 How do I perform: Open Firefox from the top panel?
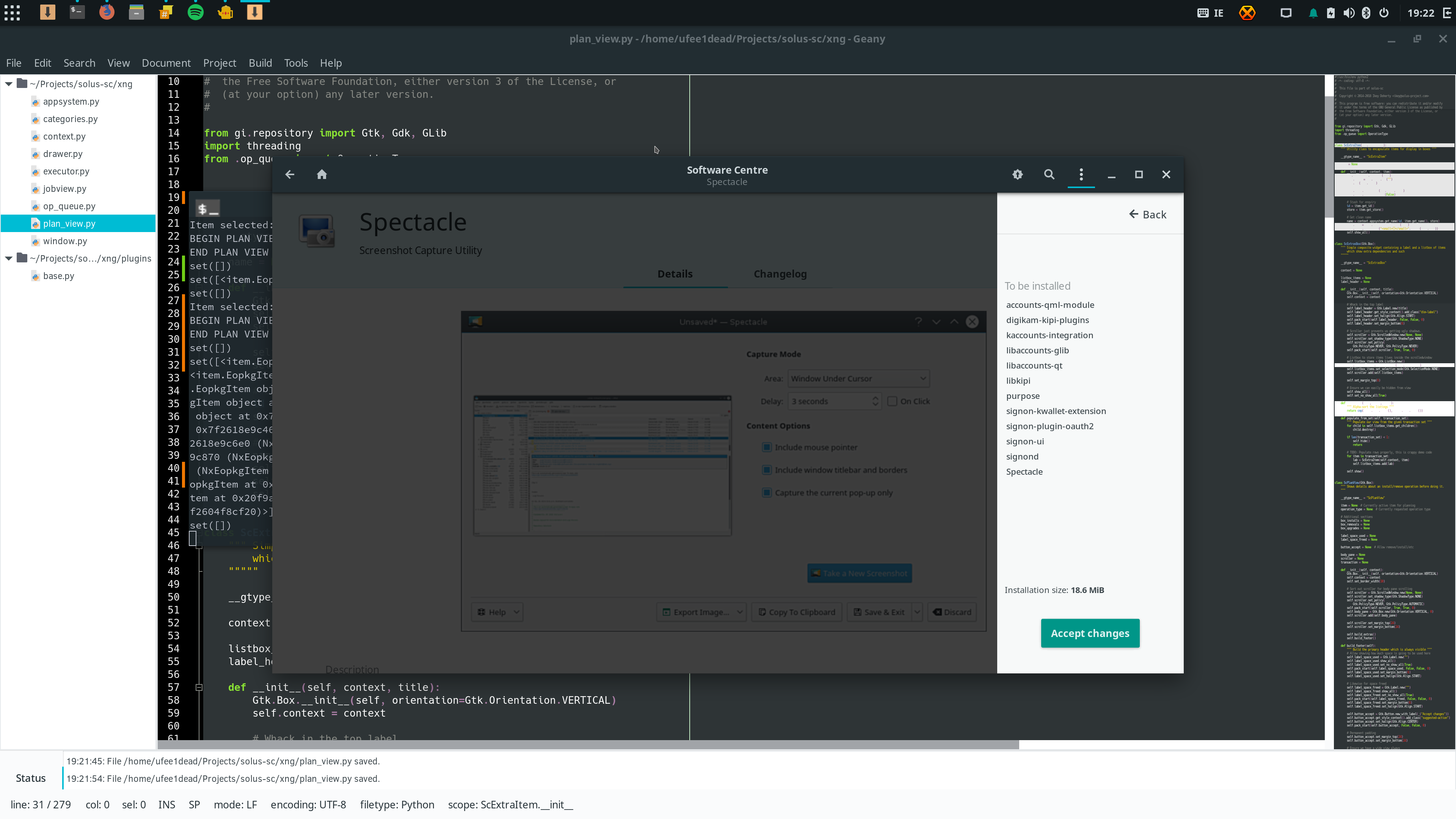107,12
